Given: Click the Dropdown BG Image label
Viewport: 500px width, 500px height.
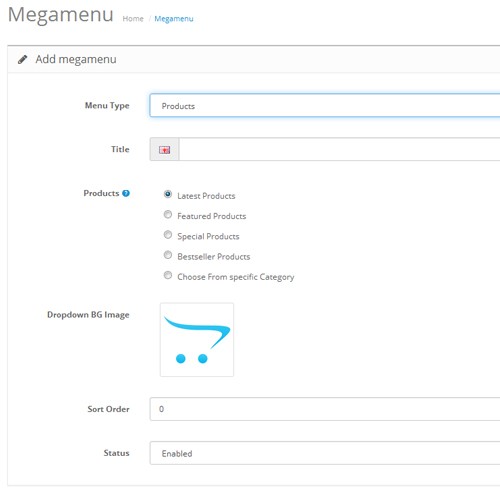Looking at the screenshot, I should pyautogui.click(x=88, y=315).
